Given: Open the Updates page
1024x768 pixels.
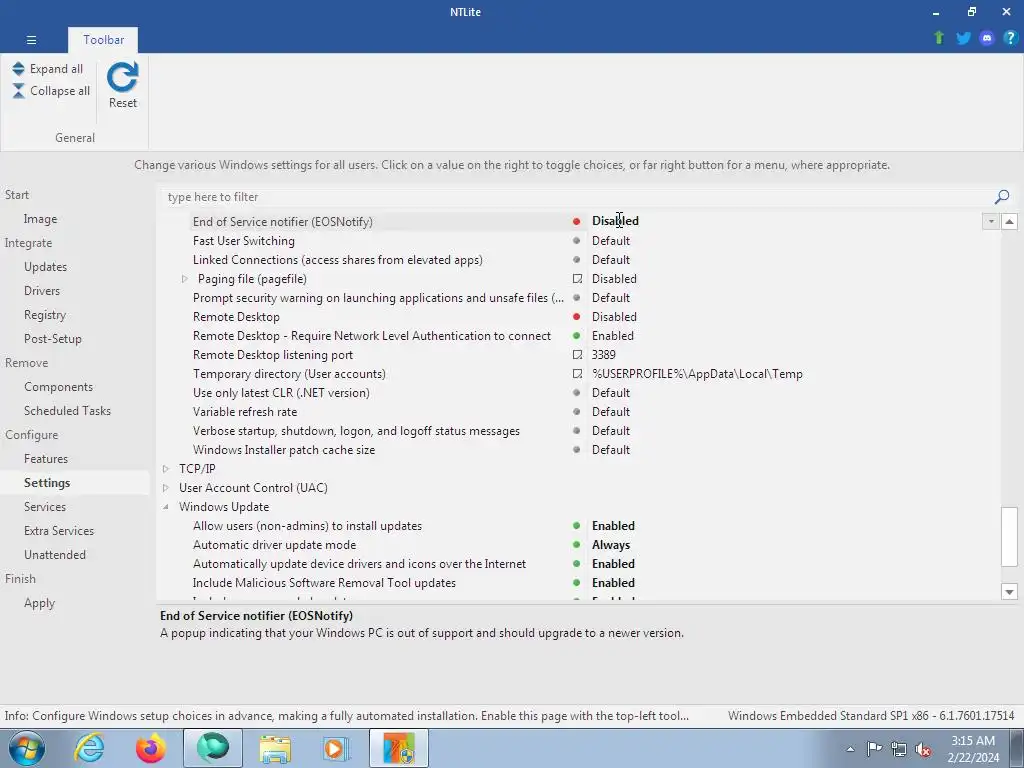Looking at the screenshot, I should click(45, 266).
